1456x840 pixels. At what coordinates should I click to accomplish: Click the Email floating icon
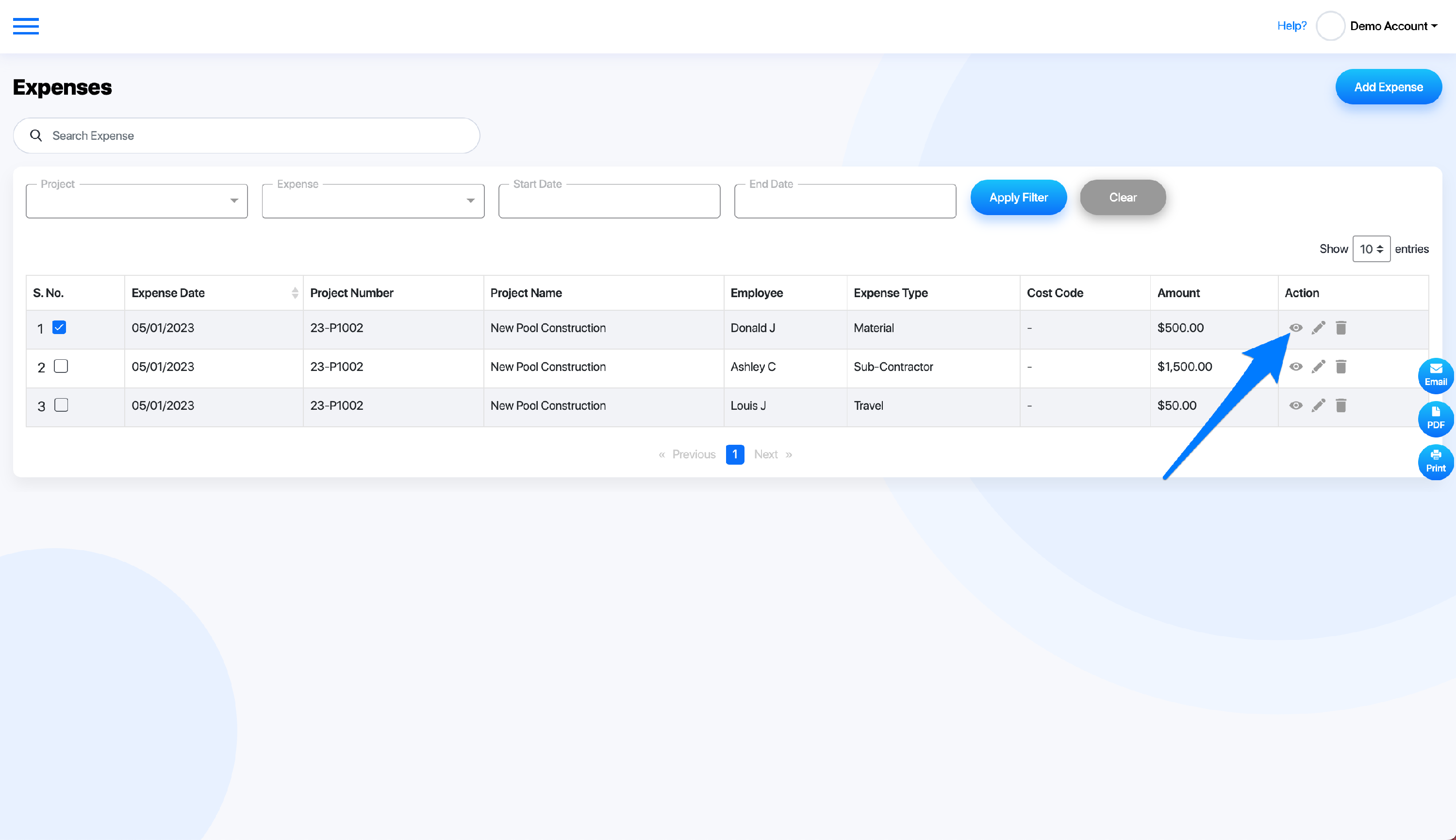(x=1435, y=376)
